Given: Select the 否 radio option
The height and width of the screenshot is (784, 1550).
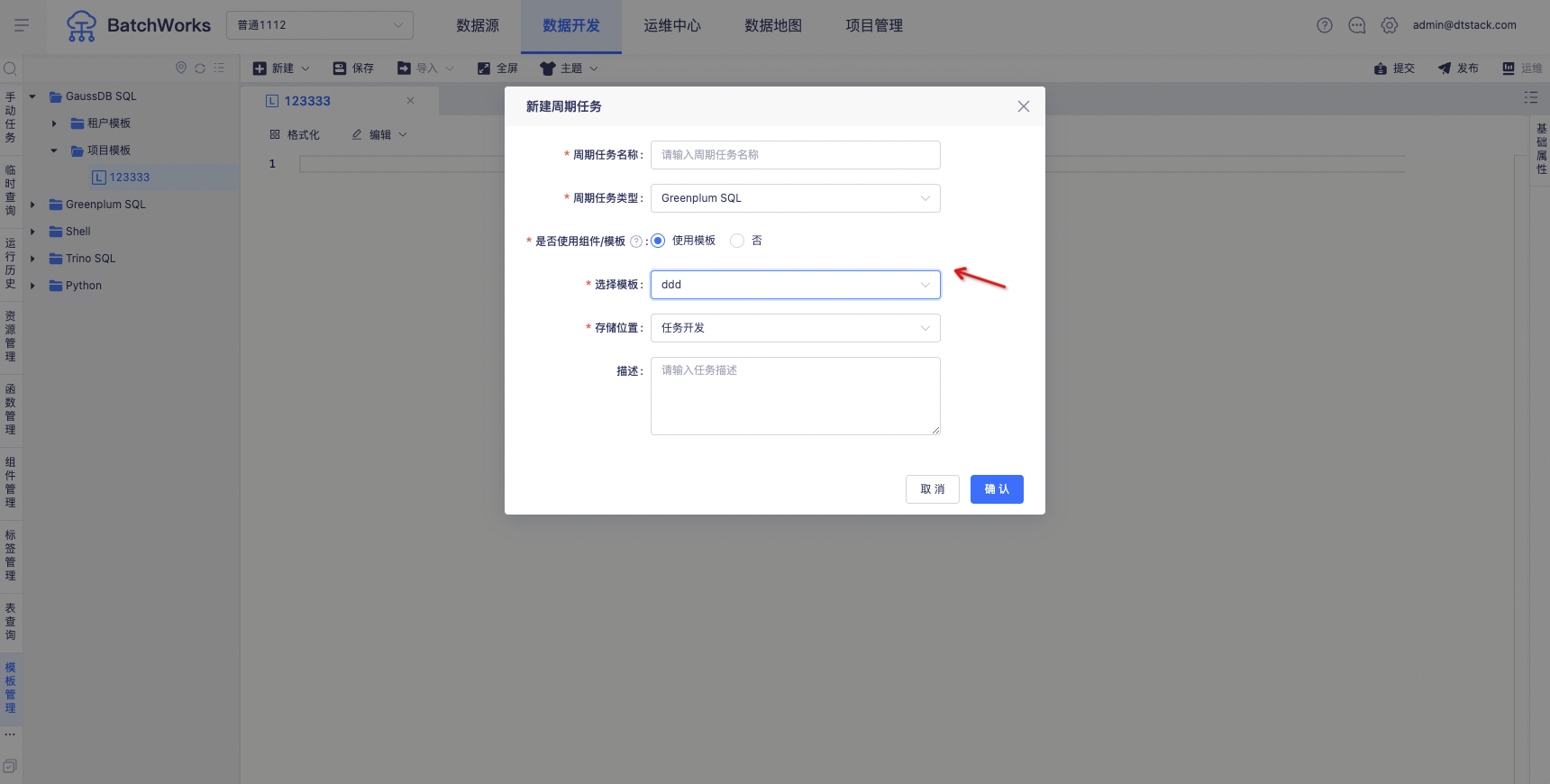Looking at the screenshot, I should pyautogui.click(x=737, y=241).
